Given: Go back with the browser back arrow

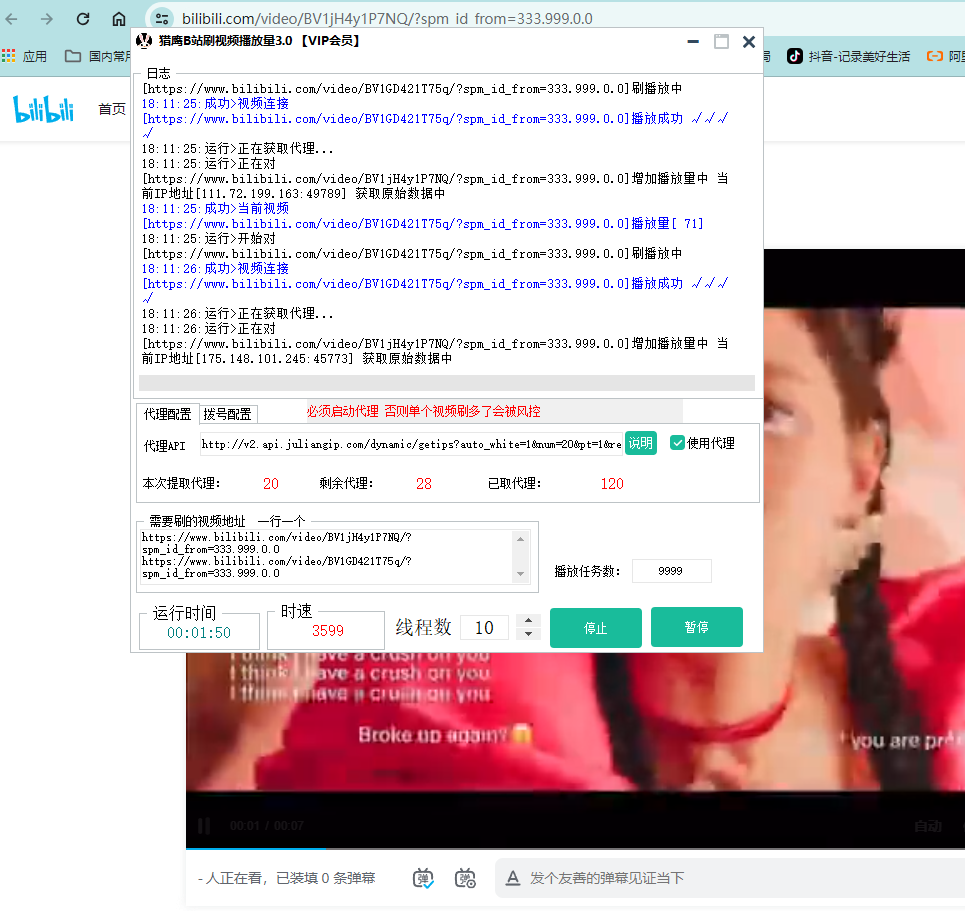Looking at the screenshot, I should (12, 19).
